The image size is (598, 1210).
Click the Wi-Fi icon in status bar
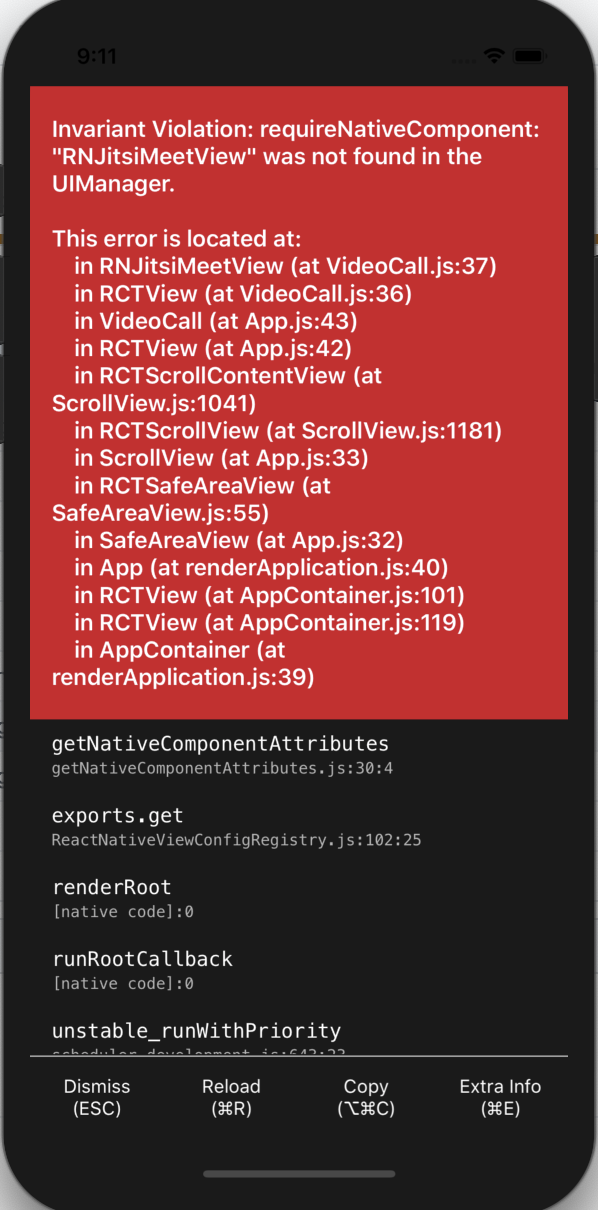pyautogui.click(x=493, y=56)
